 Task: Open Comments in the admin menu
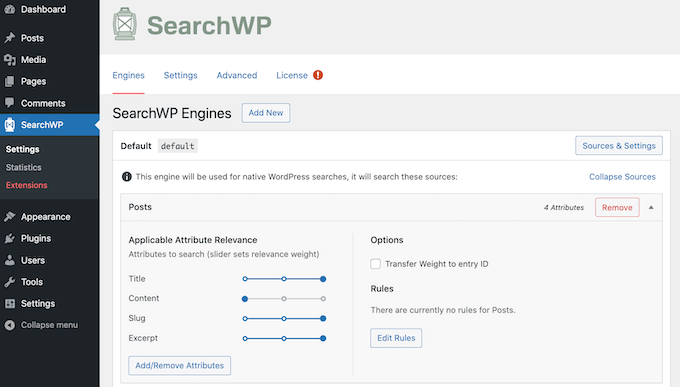click(x=43, y=103)
